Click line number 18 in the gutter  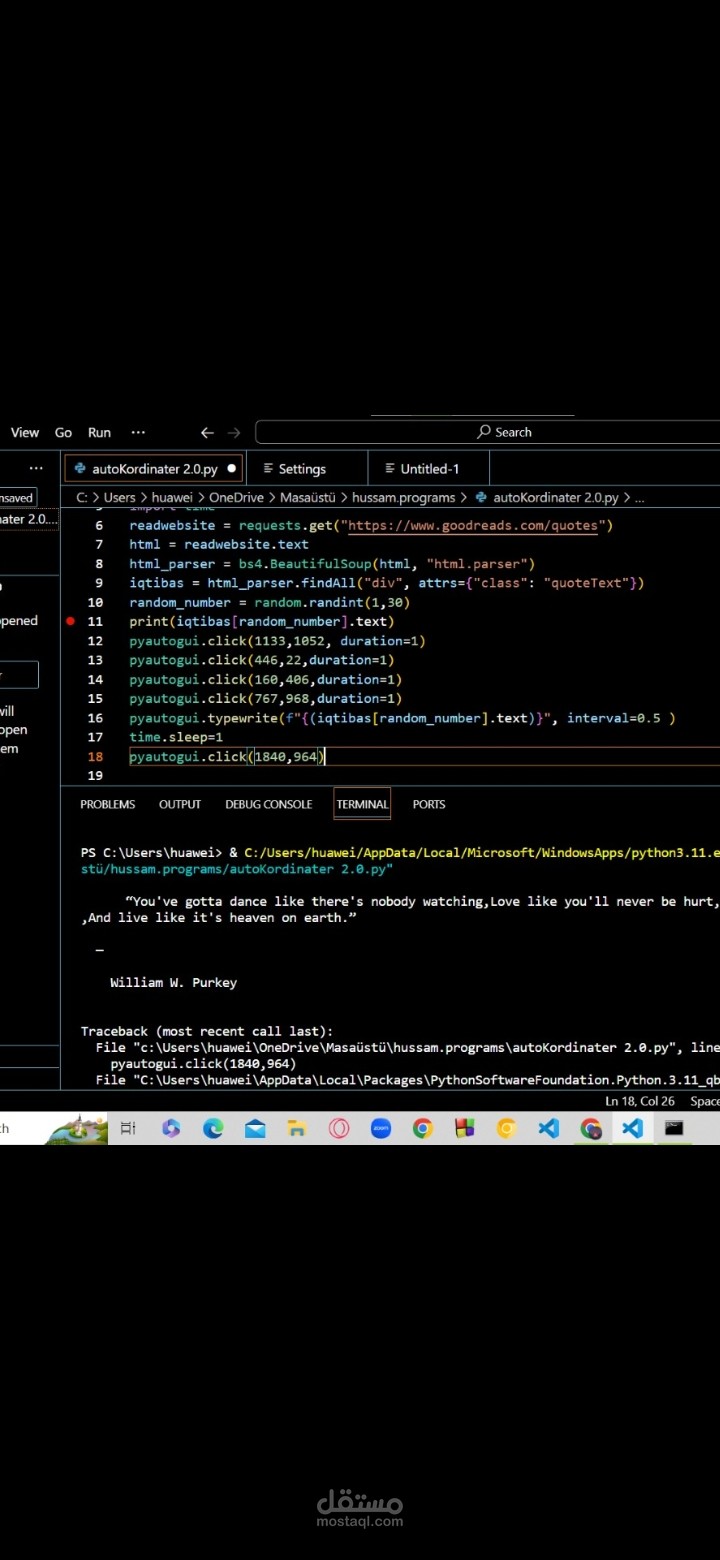(95, 756)
